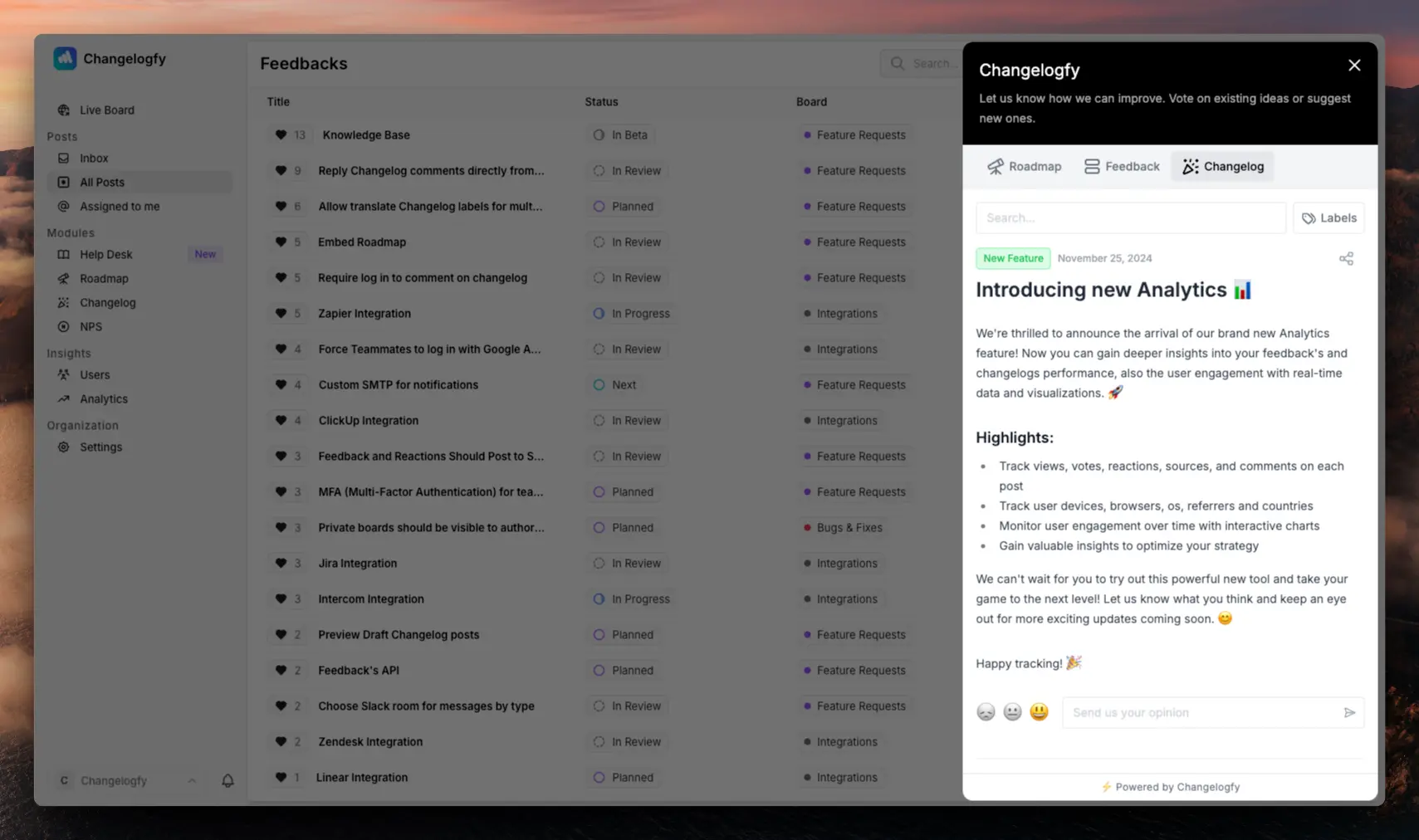Image resolution: width=1419 pixels, height=840 pixels.
Task: Open Zendesk Integration post
Action: (x=370, y=741)
